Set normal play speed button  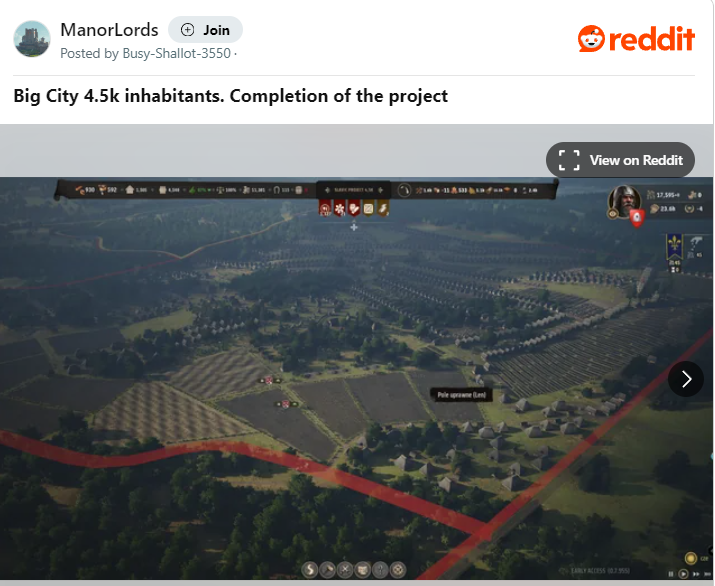coord(683,574)
